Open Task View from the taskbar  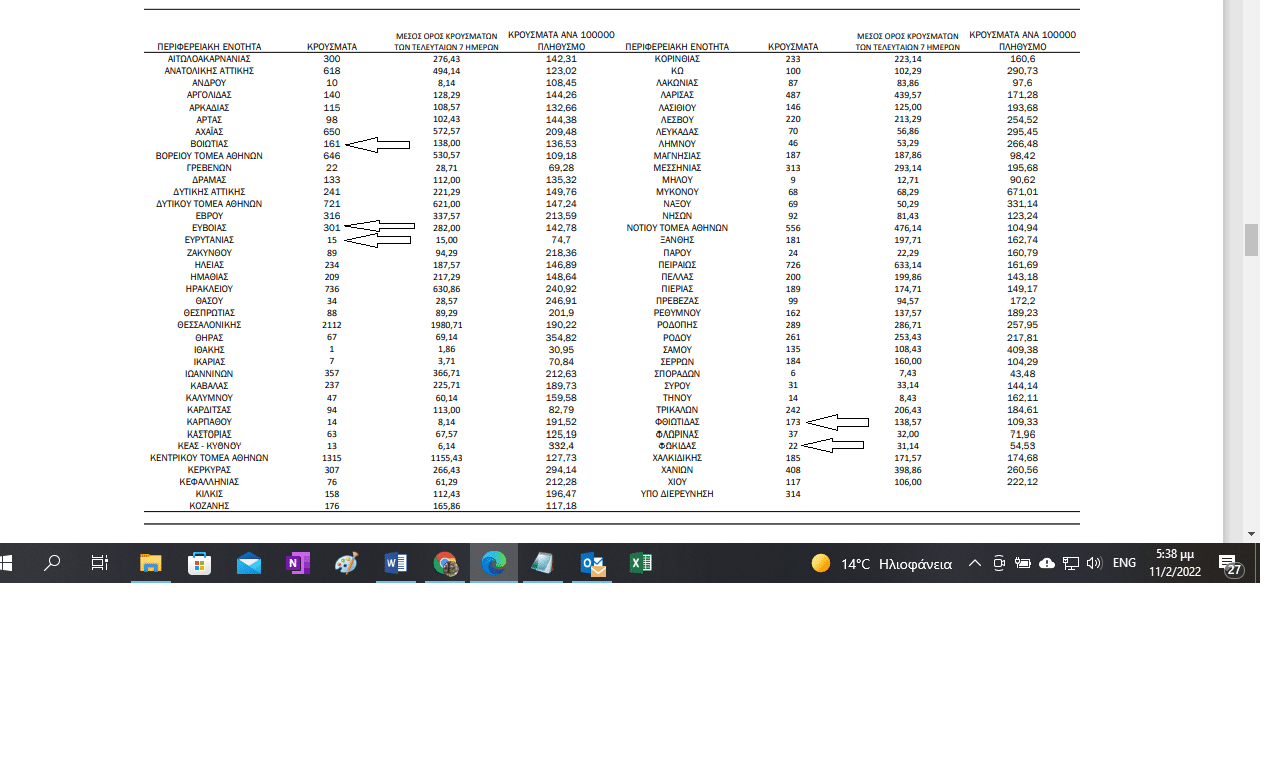100,564
